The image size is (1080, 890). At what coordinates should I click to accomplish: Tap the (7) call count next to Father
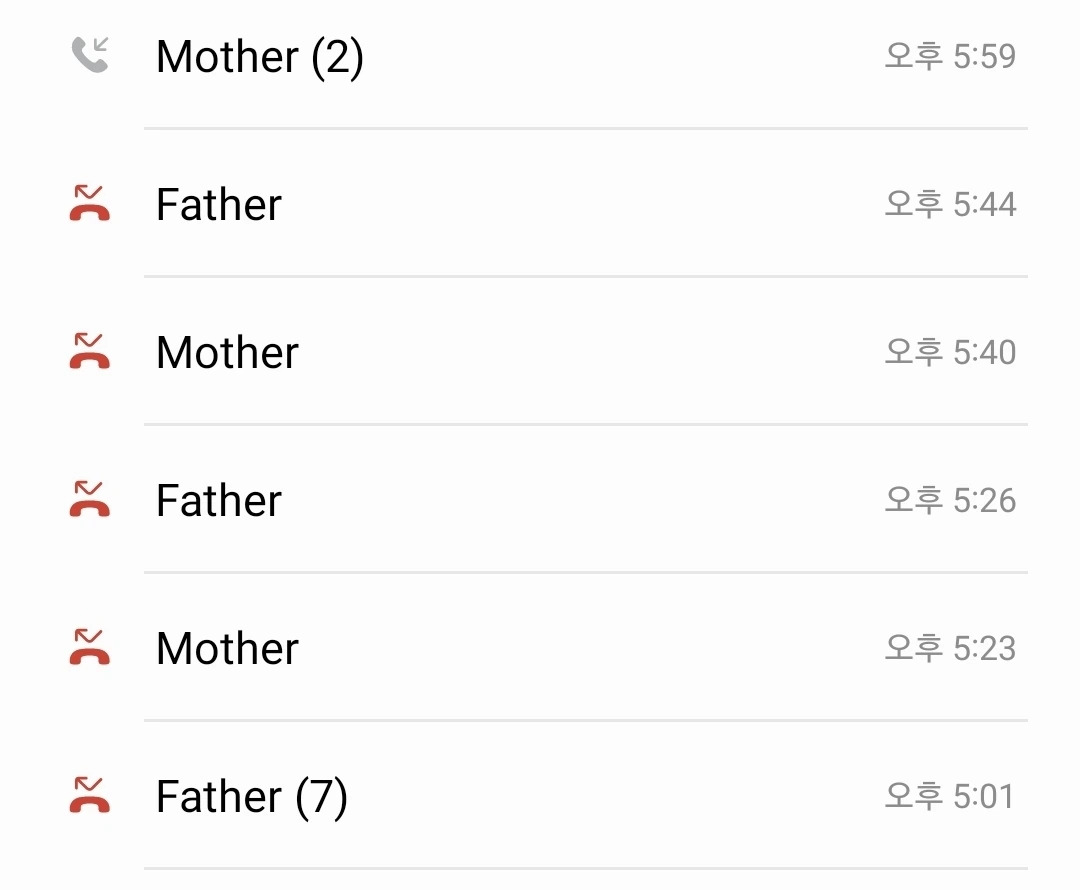pos(321,797)
